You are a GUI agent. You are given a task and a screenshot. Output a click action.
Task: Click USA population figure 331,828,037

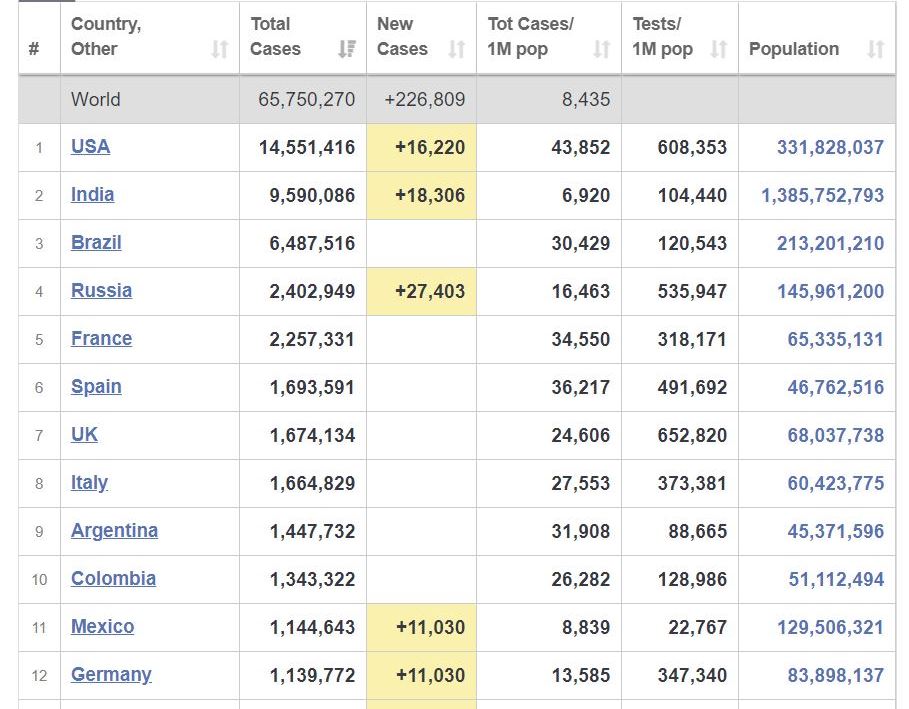pyautogui.click(x=830, y=148)
